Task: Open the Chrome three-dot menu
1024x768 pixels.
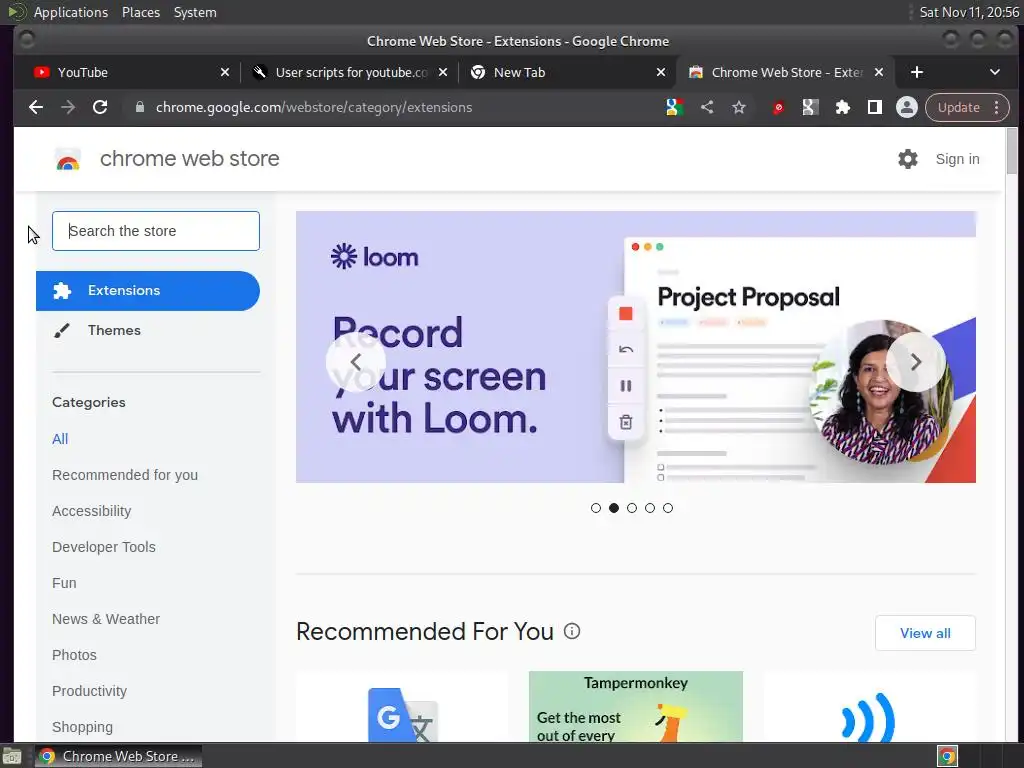Action: coord(997,108)
